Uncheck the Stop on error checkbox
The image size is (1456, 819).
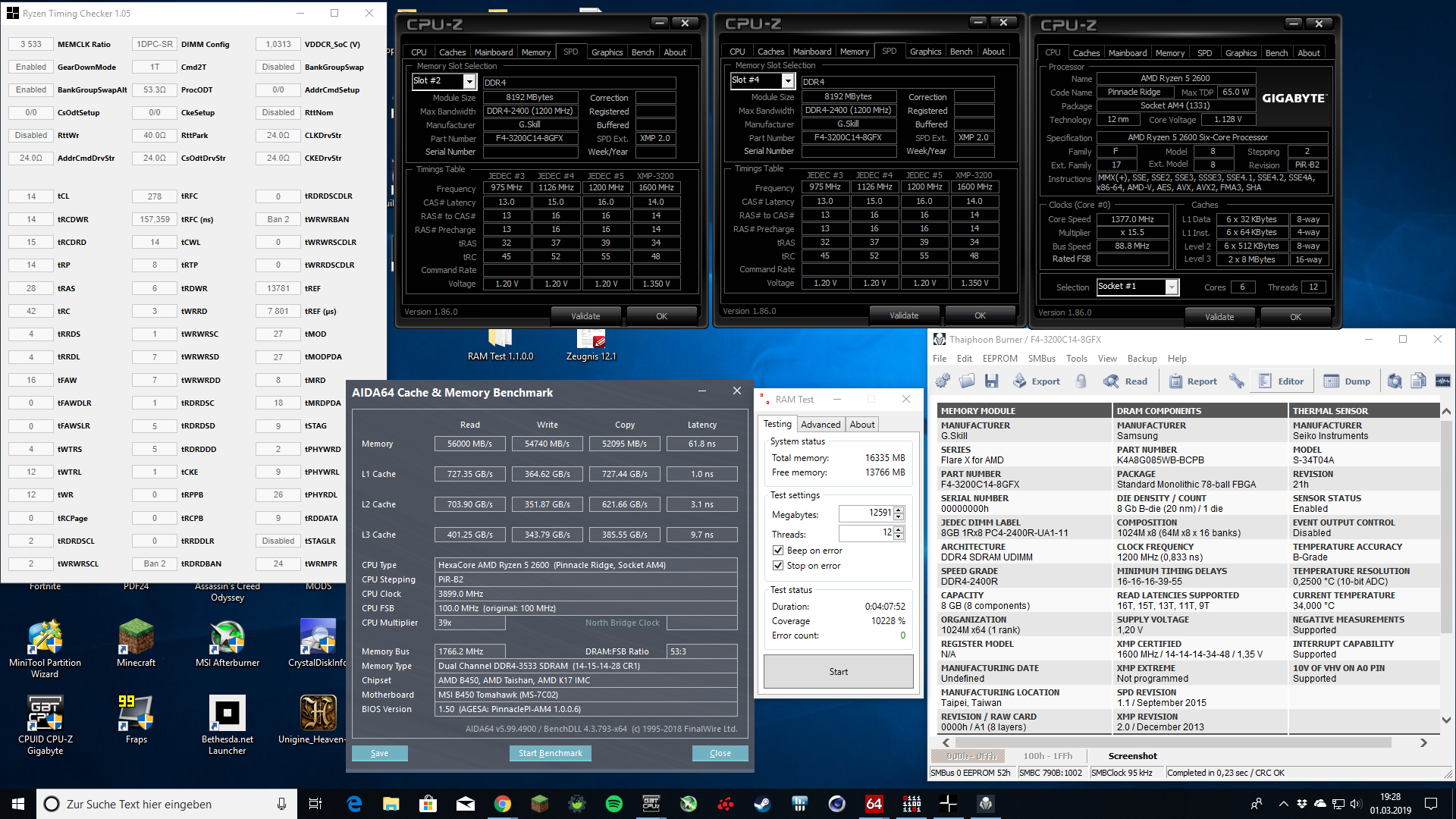coord(778,566)
